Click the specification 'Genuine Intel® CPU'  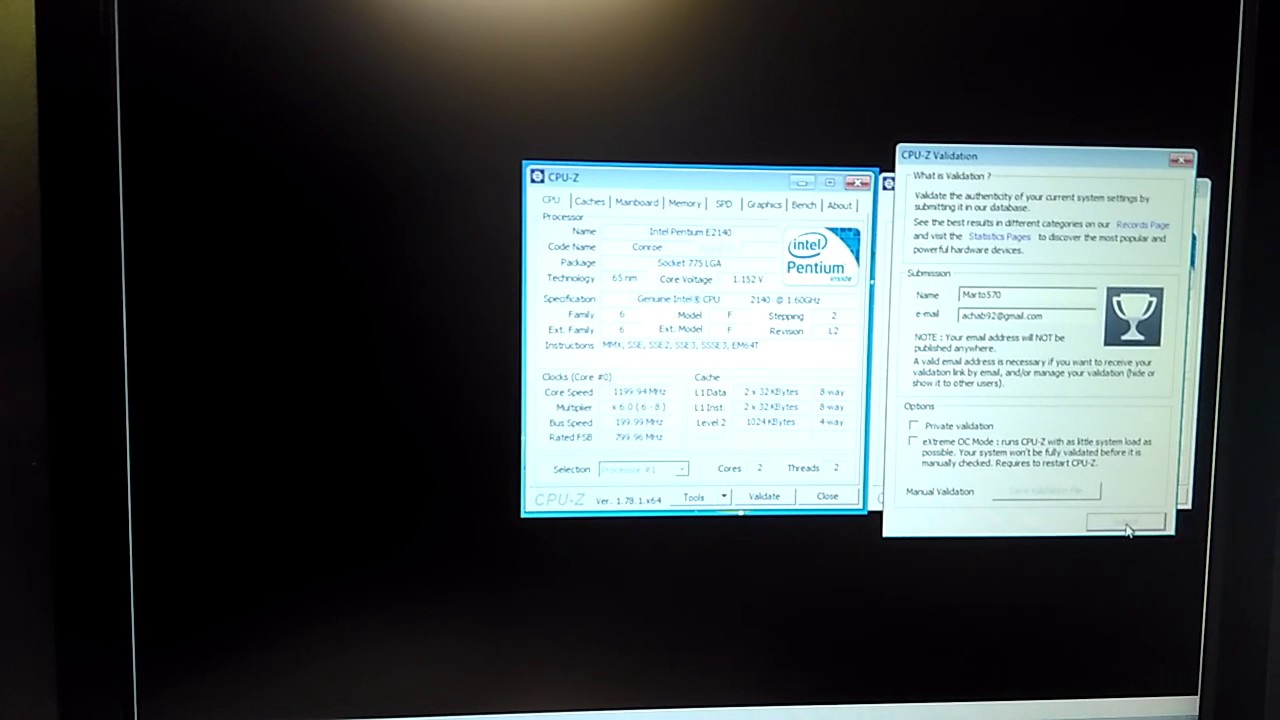pos(678,299)
